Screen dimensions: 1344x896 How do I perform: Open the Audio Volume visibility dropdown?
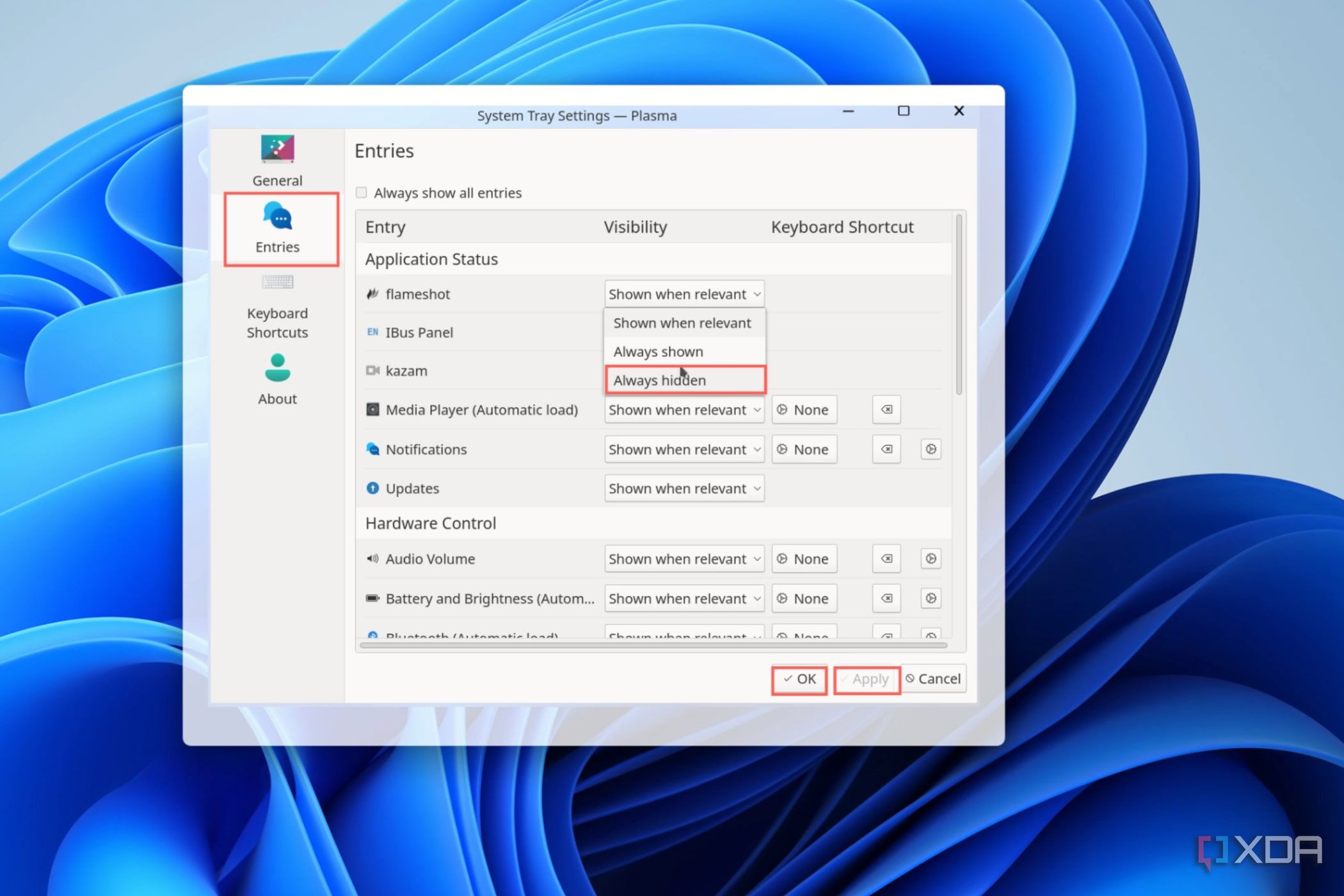(x=684, y=559)
